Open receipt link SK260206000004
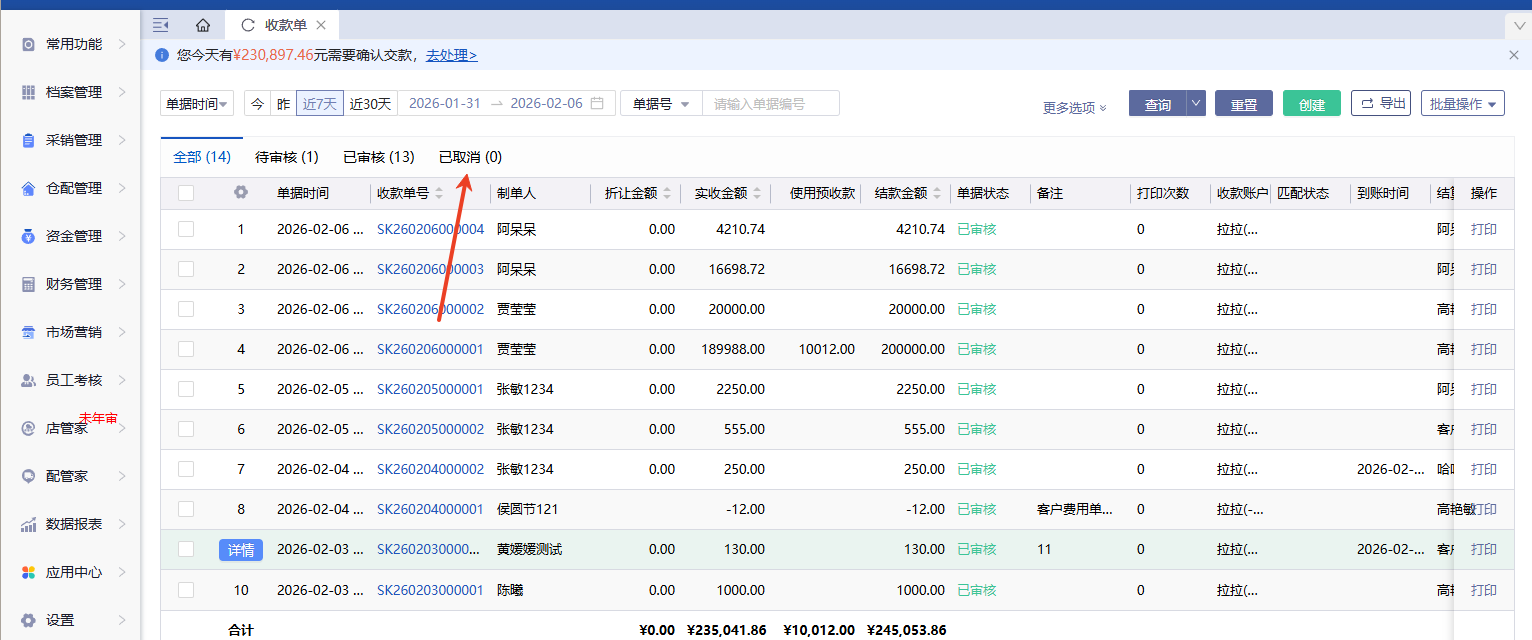The height and width of the screenshot is (640, 1532). 430,229
